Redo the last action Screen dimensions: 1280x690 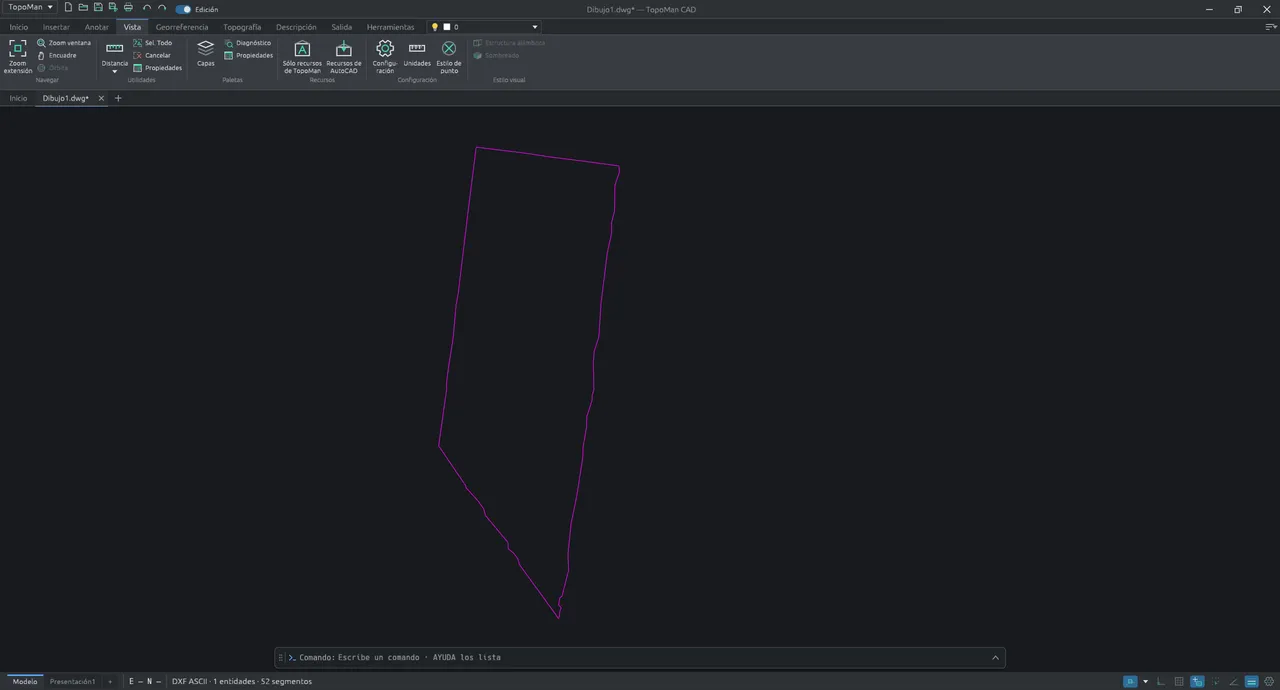click(162, 8)
